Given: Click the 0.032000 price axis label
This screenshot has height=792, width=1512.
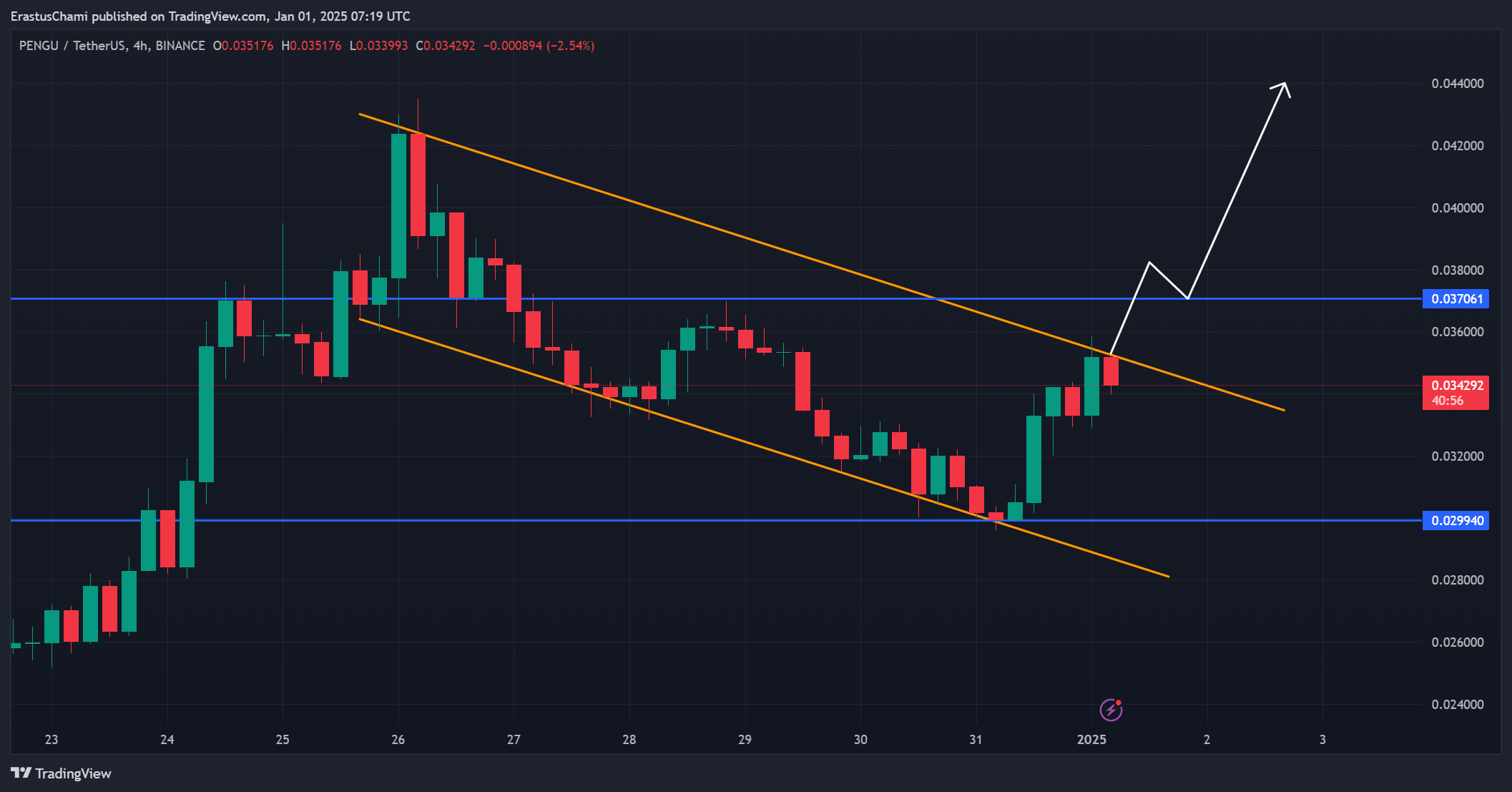Looking at the screenshot, I should point(1458,456).
